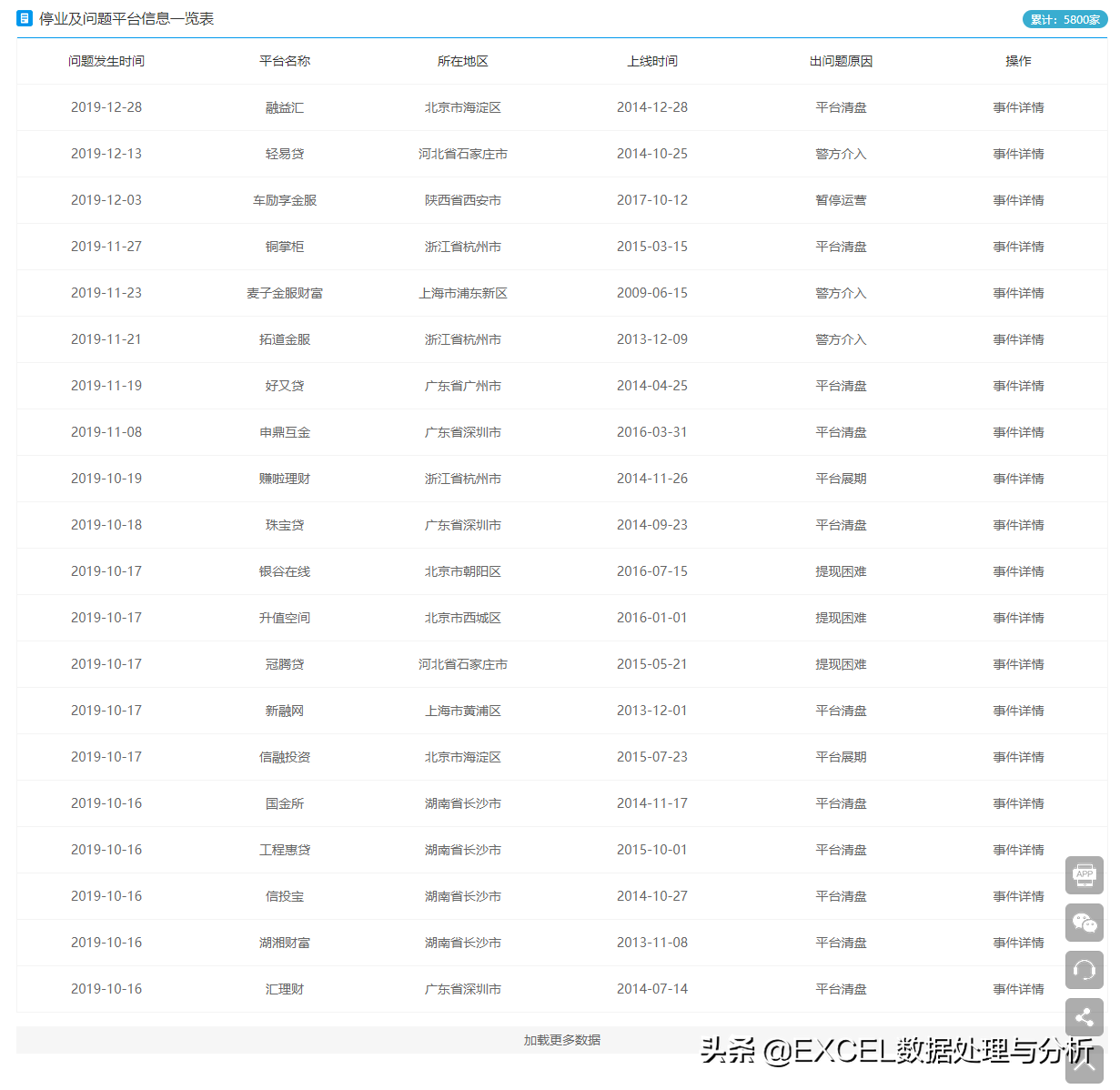1120x1090 pixels.
Task: Click the 问题发生时间 column header
Action: [x=106, y=61]
